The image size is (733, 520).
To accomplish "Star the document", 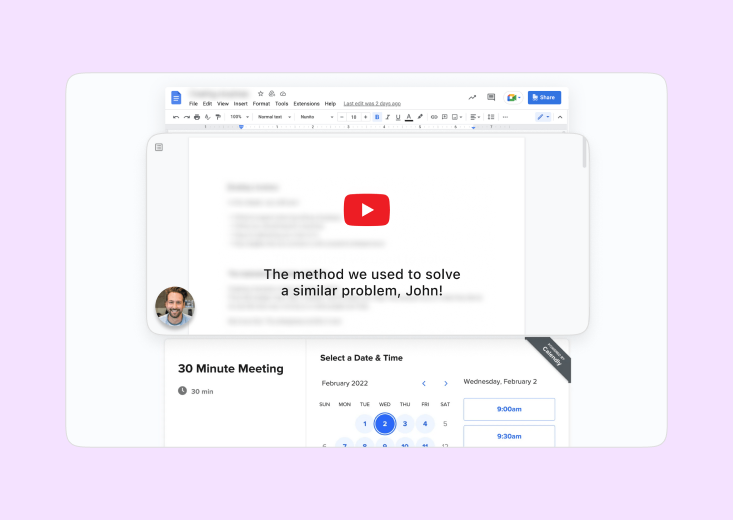I will [260, 94].
